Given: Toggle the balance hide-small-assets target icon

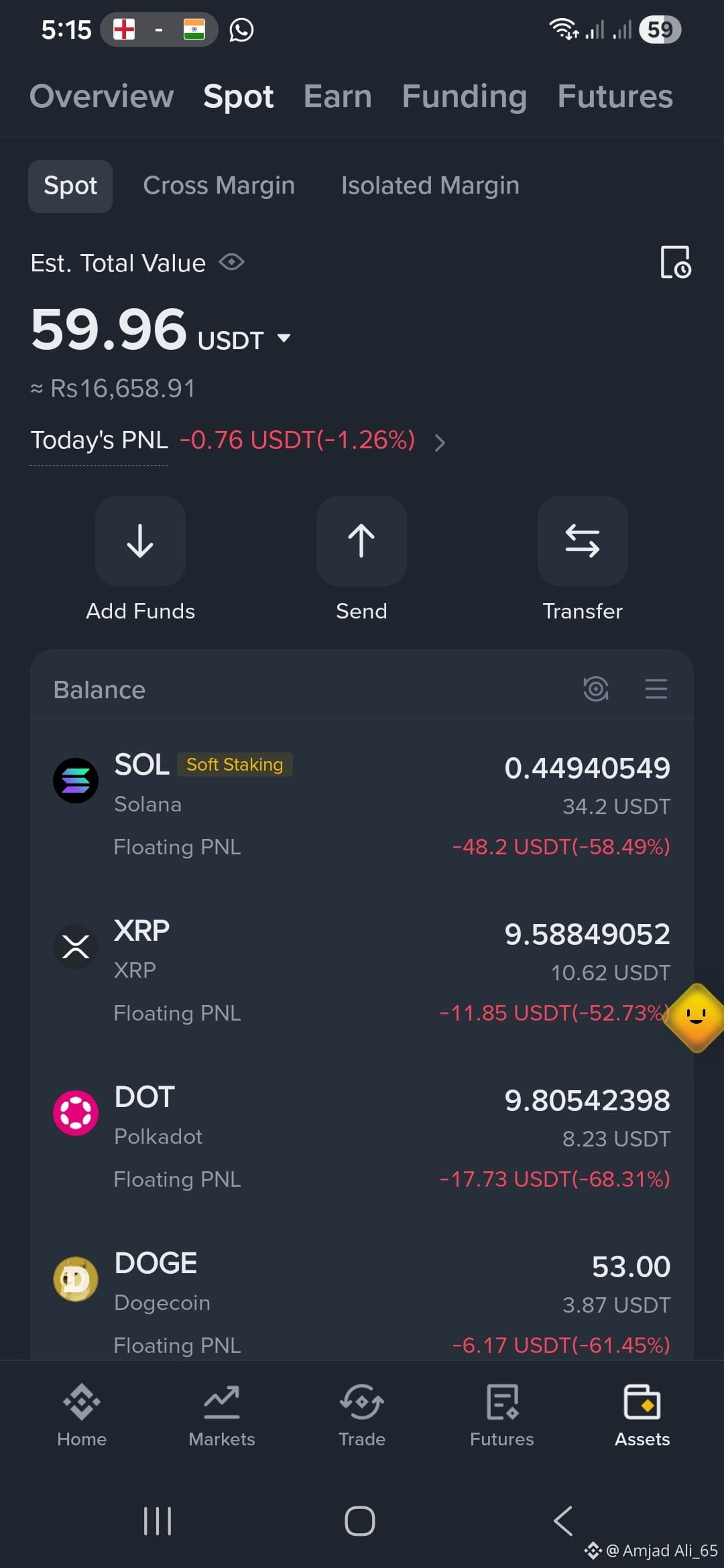Looking at the screenshot, I should 595,689.
